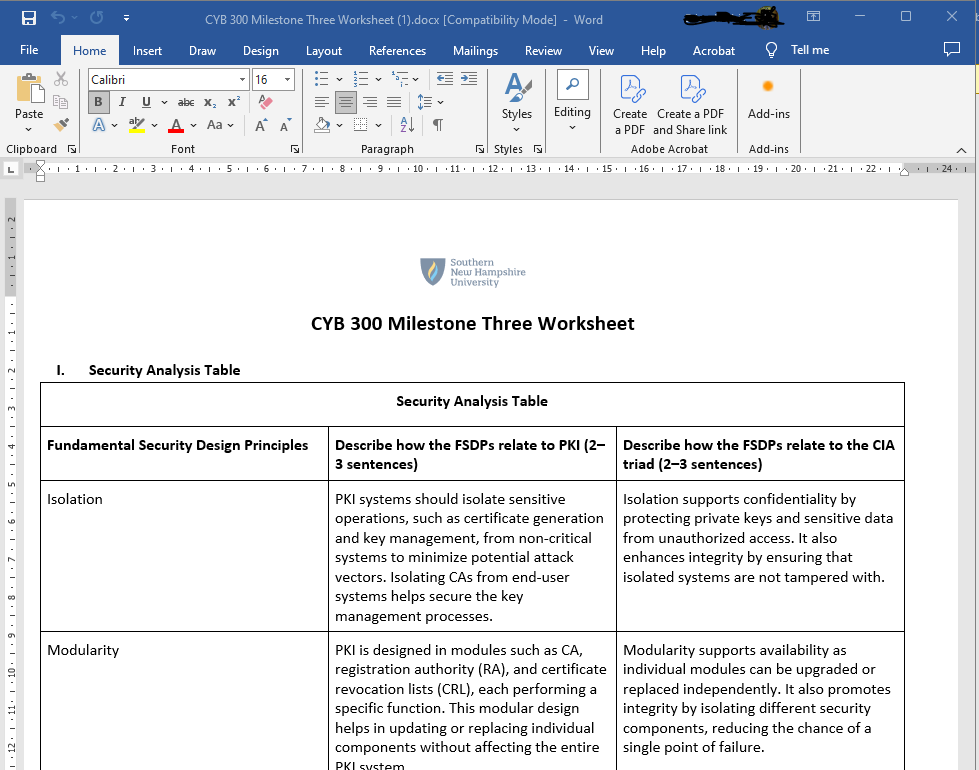Image resolution: width=979 pixels, height=770 pixels.
Task: Open font color dropdown arrow
Action: click(194, 125)
